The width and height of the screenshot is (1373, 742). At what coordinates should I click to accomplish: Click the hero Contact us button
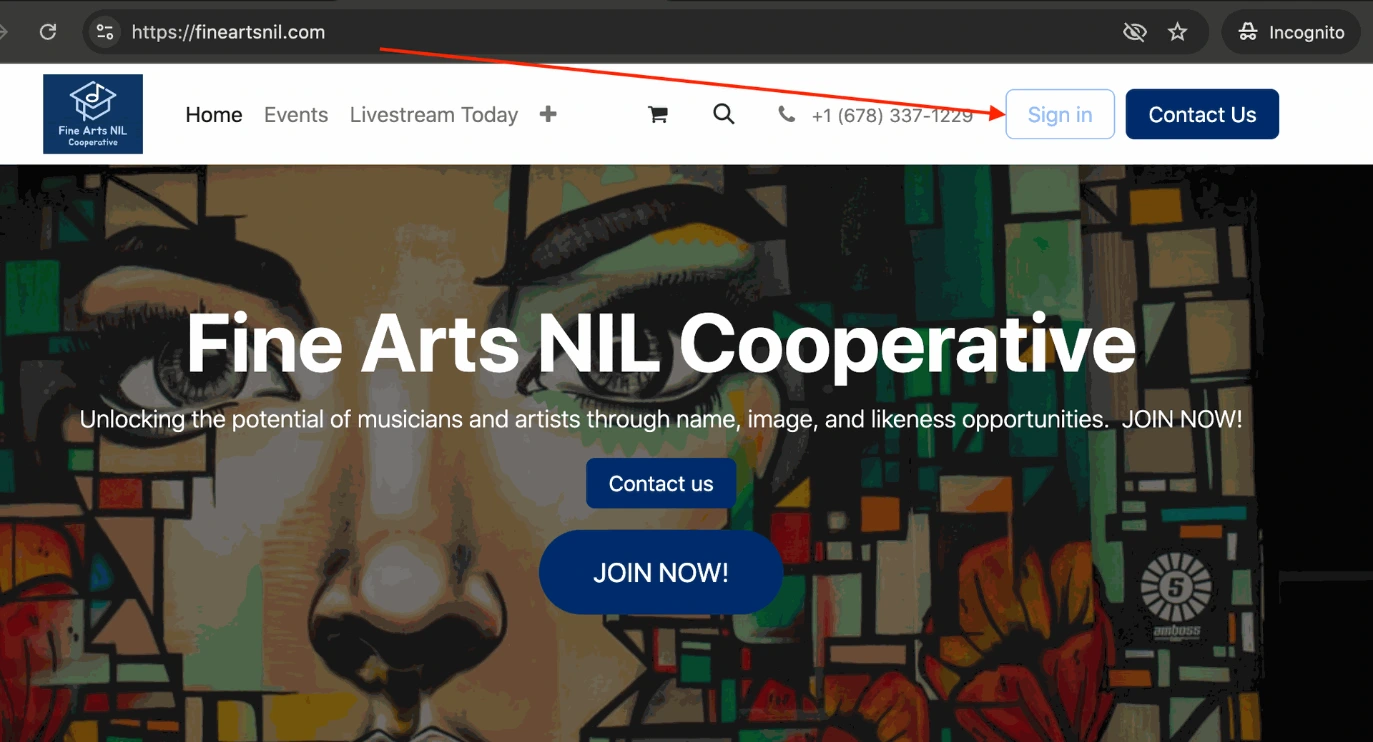(661, 484)
